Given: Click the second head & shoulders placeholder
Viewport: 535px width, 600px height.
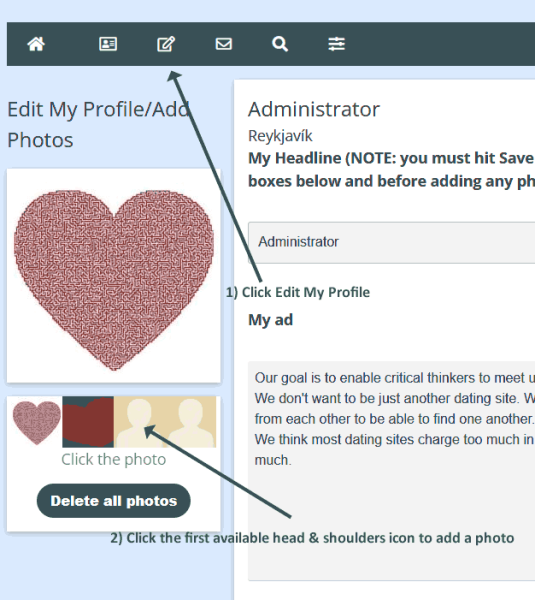Looking at the screenshot, I should click(x=191, y=422).
